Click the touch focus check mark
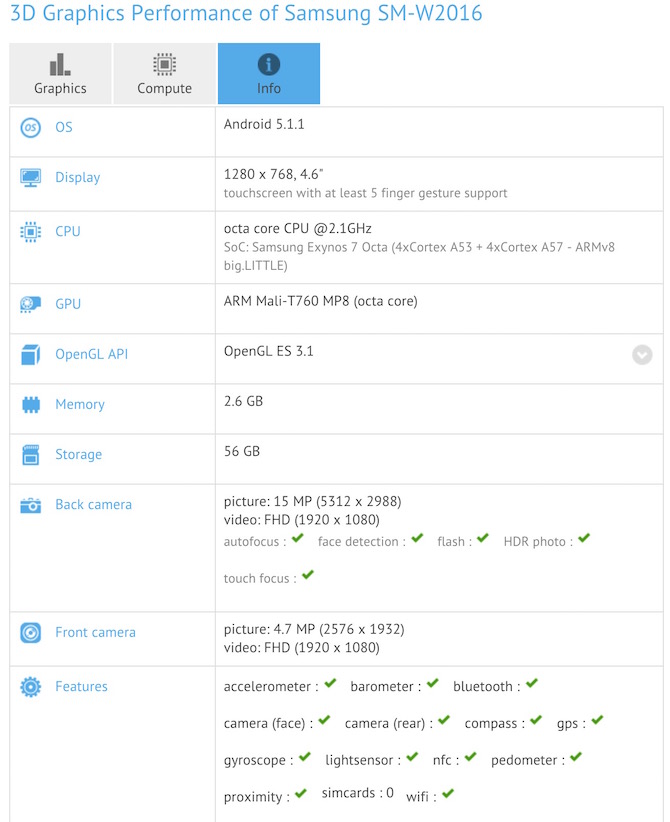 tap(308, 575)
